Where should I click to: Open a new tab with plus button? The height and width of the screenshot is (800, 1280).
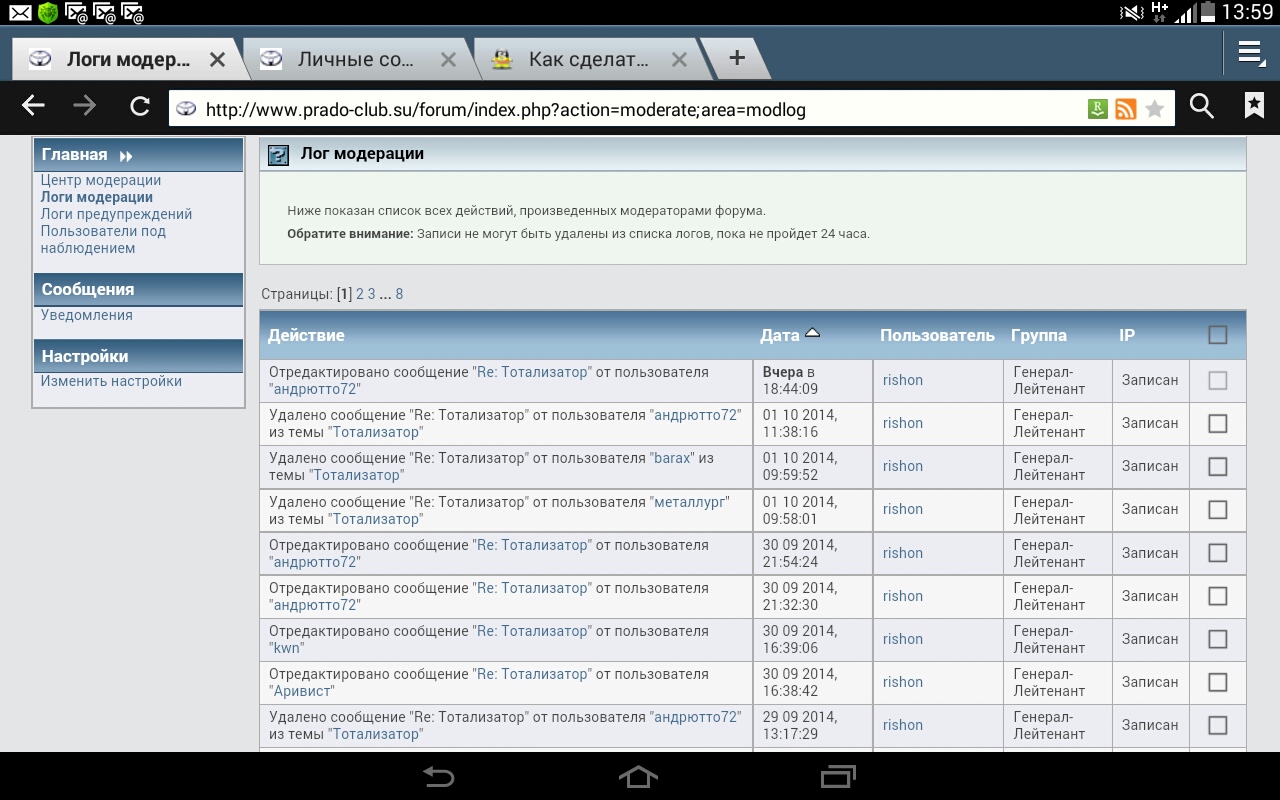tap(737, 58)
